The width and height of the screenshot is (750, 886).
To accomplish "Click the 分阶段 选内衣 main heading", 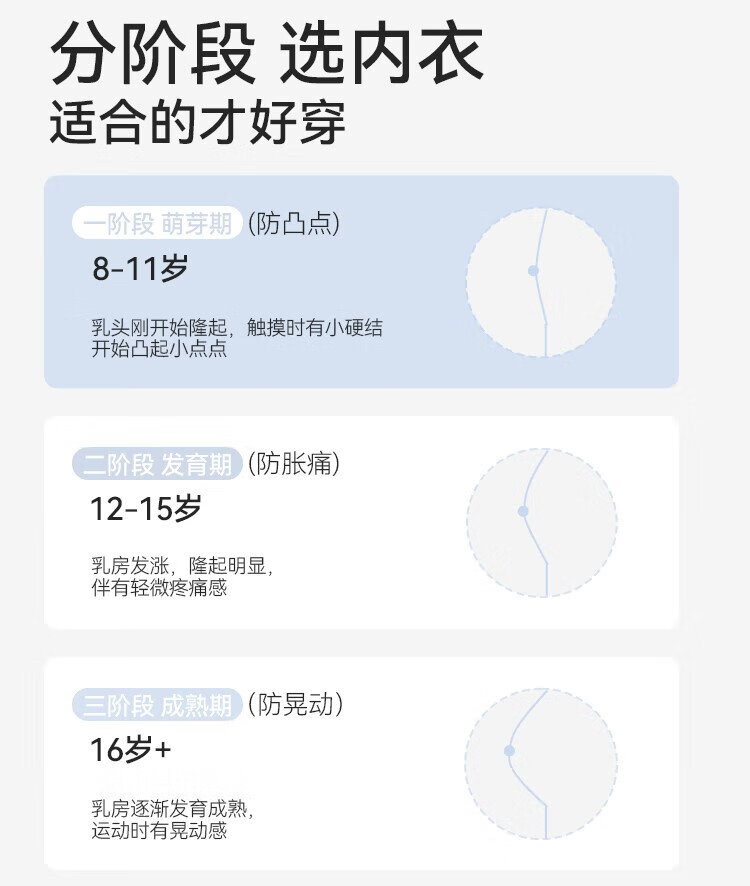I will click(x=267, y=53).
